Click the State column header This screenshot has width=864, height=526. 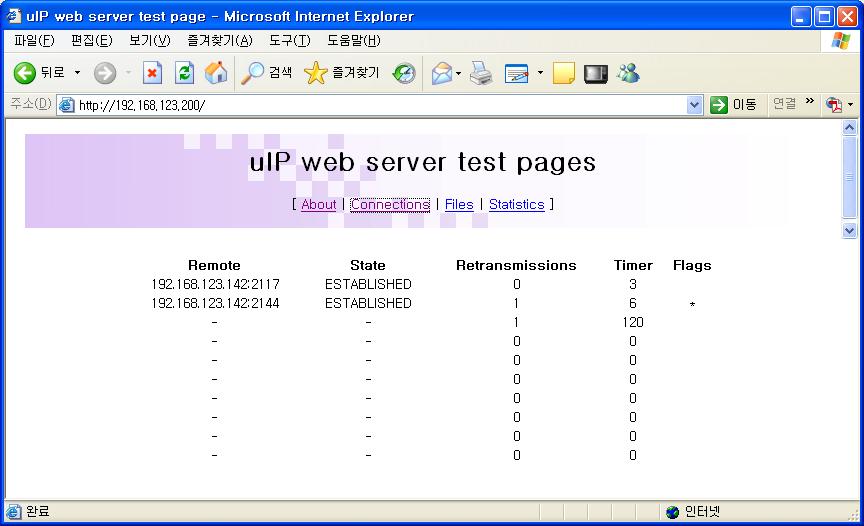tap(368, 265)
